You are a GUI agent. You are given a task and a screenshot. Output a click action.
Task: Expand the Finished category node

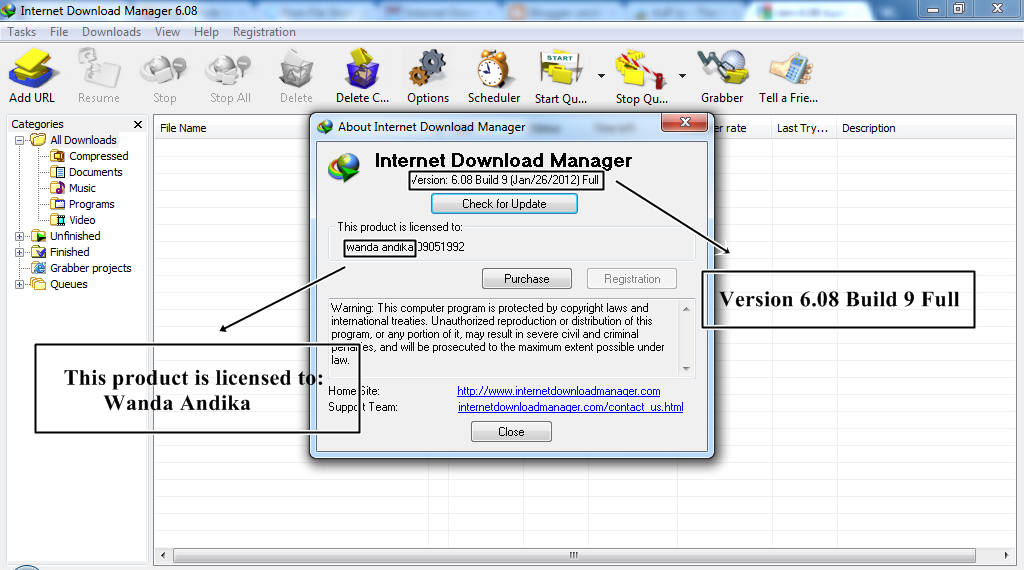click(20, 252)
